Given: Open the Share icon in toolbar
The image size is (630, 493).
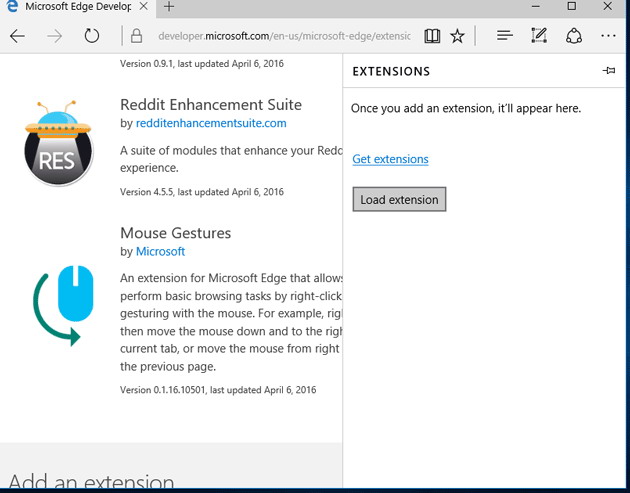Looking at the screenshot, I should pos(574,36).
